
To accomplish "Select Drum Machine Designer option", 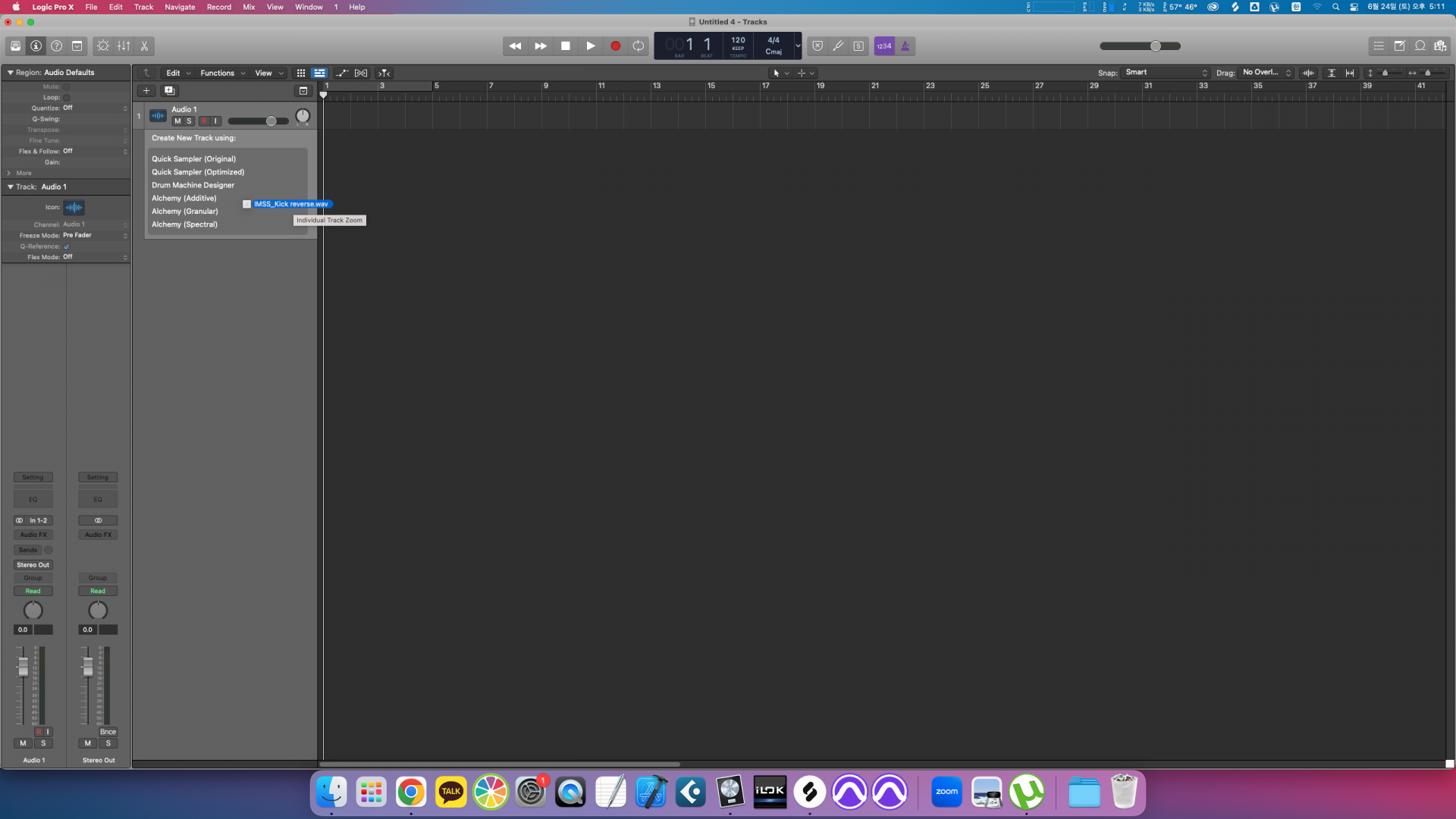I will (193, 185).
